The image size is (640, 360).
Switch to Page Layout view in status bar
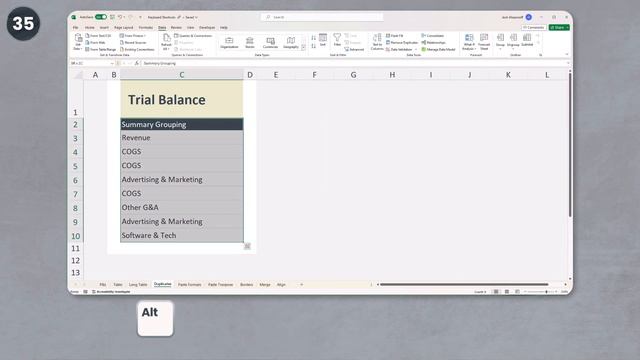click(x=507, y=291)
